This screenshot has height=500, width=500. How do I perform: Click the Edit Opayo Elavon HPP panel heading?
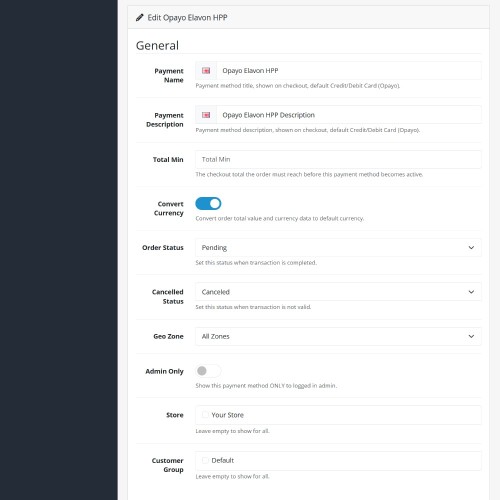pos(187,18)
